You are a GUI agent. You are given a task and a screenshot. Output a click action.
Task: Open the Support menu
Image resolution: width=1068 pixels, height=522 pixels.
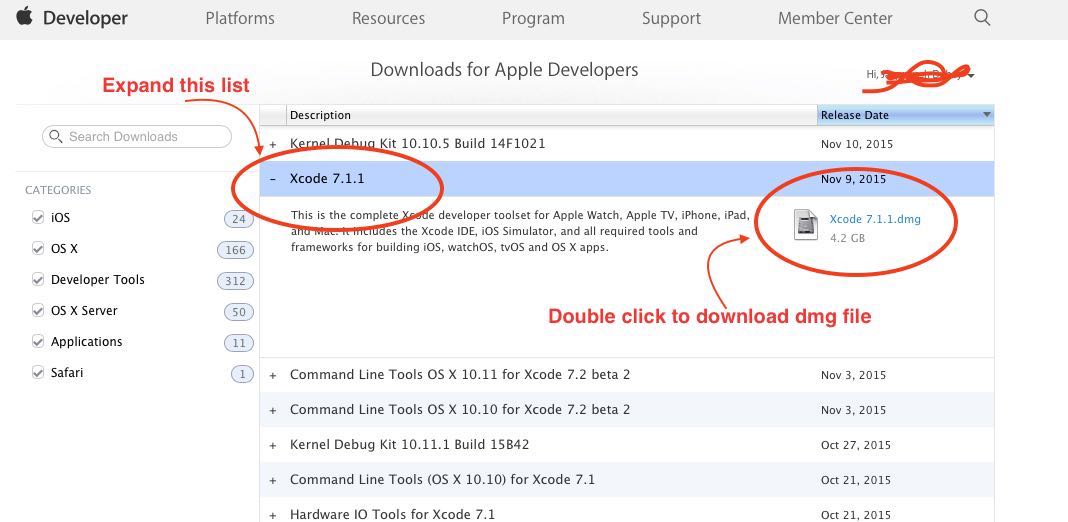[x=671, y=18]
